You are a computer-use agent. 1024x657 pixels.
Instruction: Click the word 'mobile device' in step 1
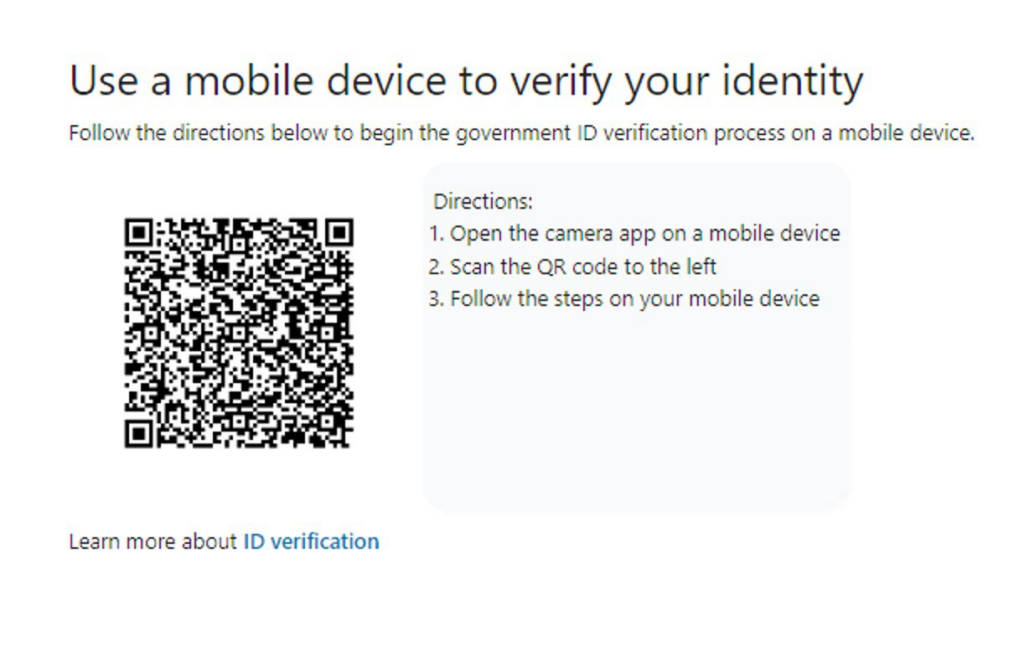(775, 234)
